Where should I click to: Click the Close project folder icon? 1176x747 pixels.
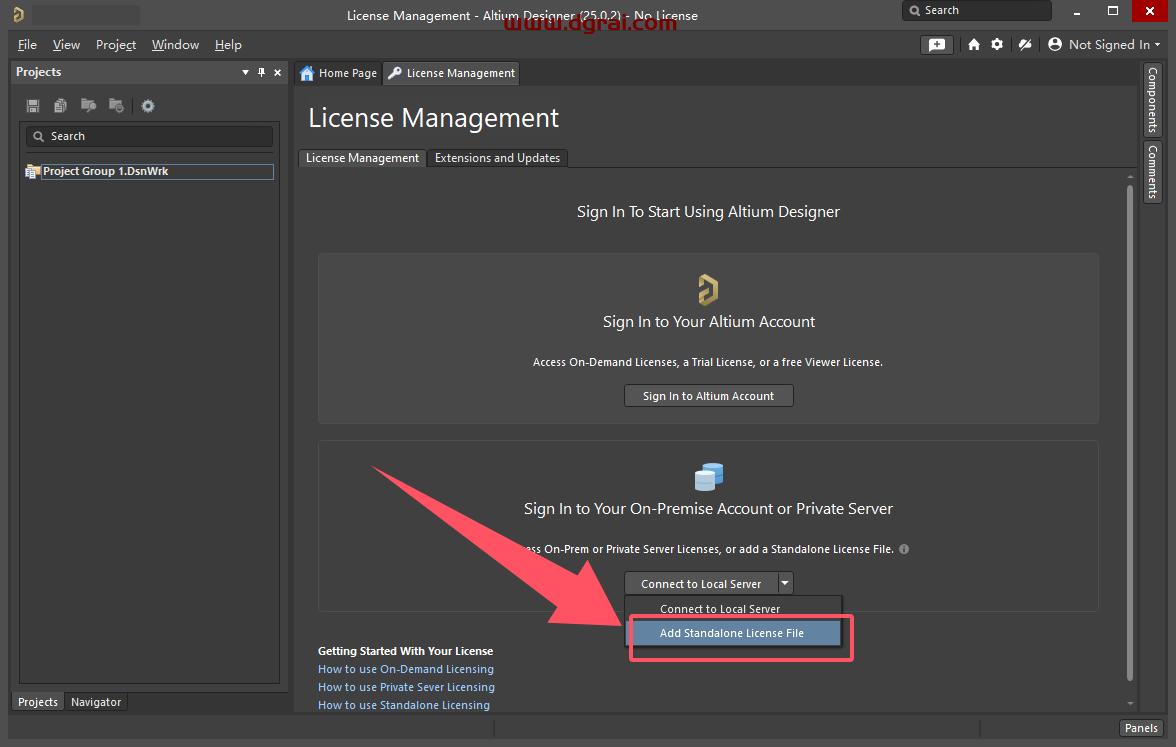(x=116, y=105)
